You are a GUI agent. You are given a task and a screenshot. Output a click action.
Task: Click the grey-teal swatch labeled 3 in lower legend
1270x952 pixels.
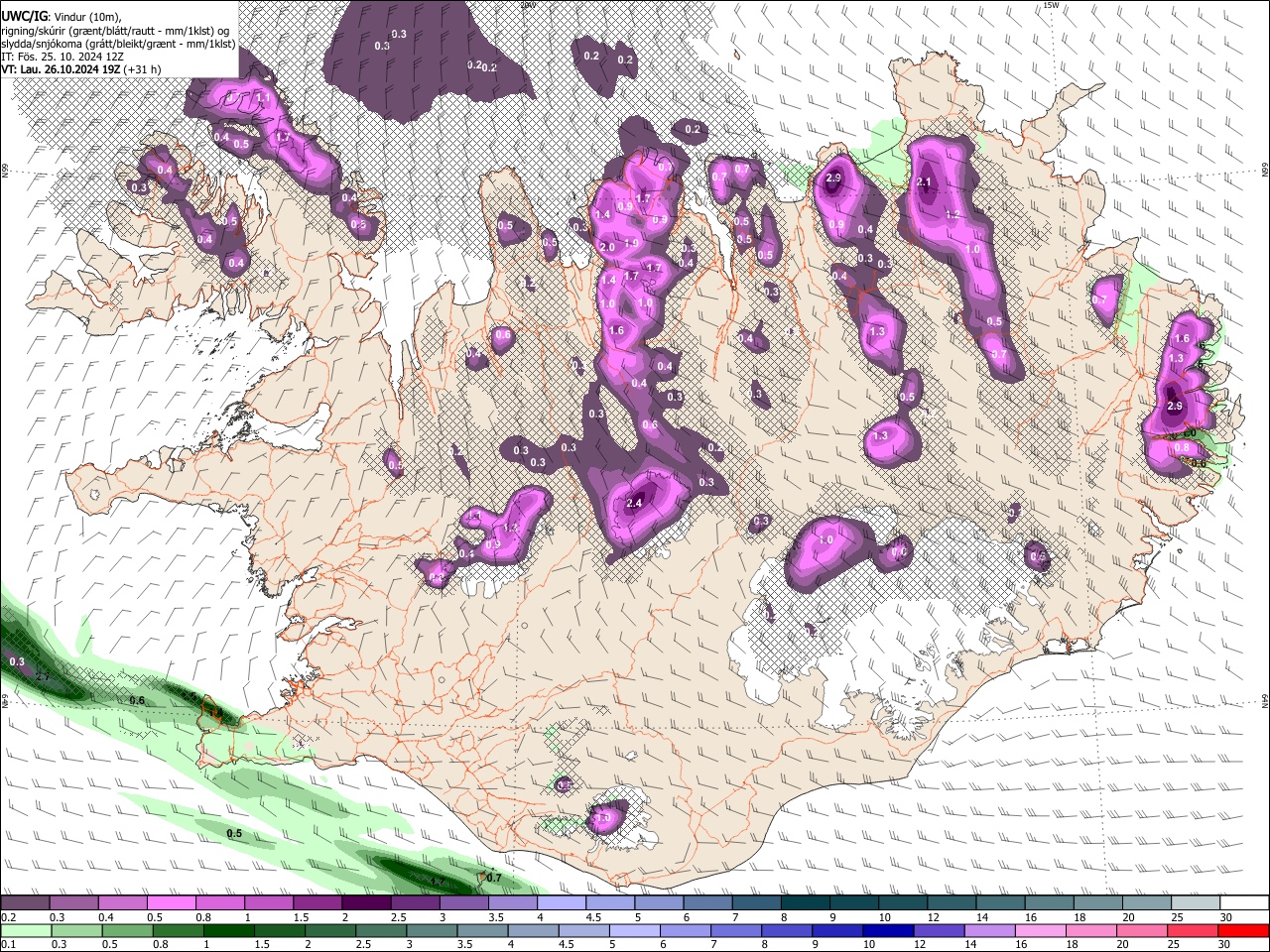430,930
